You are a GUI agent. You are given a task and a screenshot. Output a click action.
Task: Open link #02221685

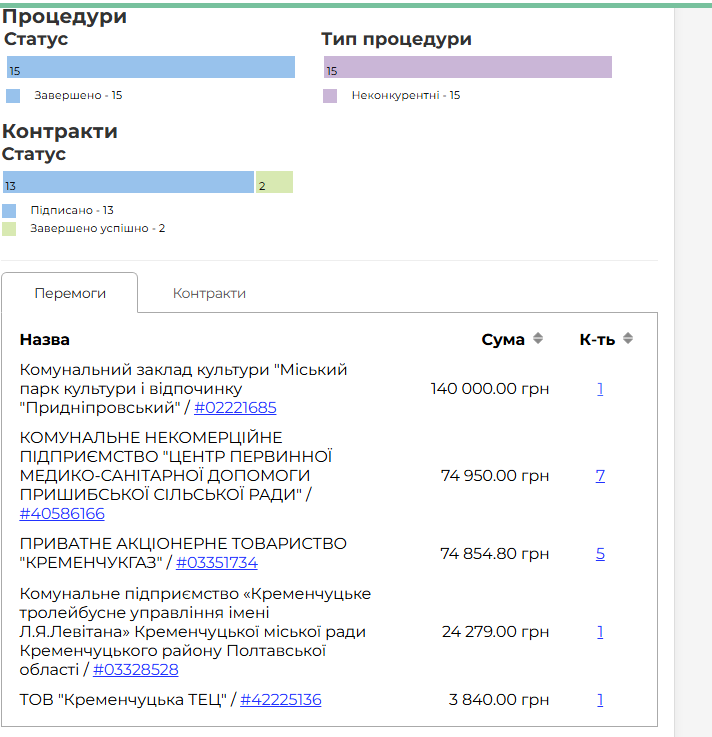coord(235,408)
